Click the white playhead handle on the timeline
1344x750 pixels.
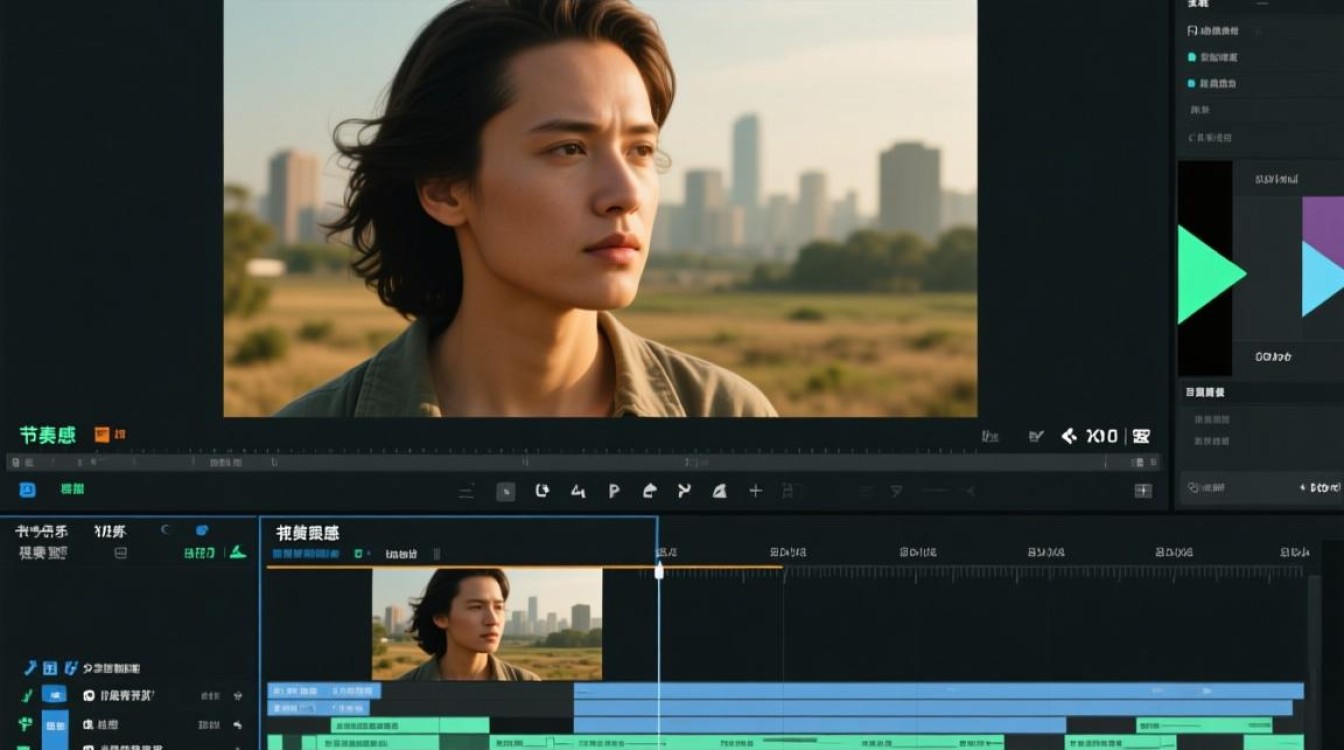tap(659, 570)
